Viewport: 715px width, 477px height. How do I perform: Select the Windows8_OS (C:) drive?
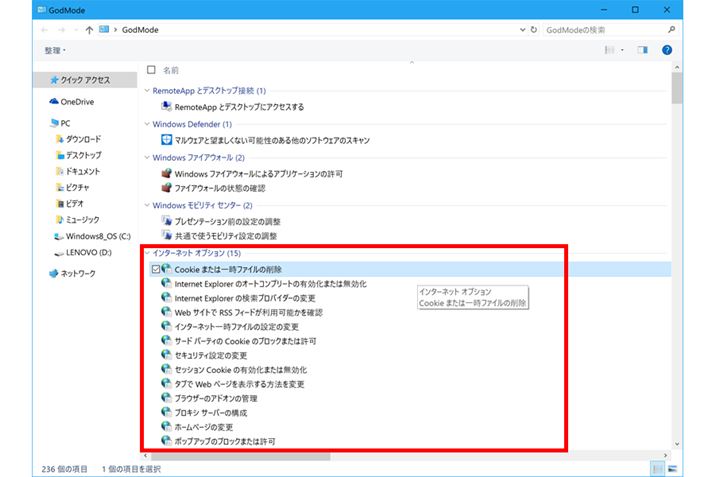point(92,236)
